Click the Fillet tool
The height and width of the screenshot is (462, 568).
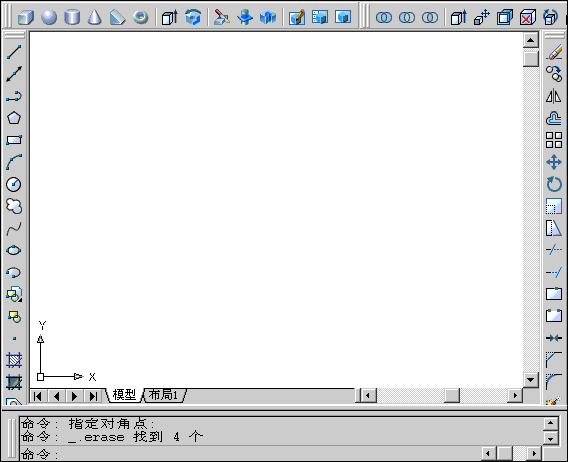pyautogui.click(x=554, y=382)
